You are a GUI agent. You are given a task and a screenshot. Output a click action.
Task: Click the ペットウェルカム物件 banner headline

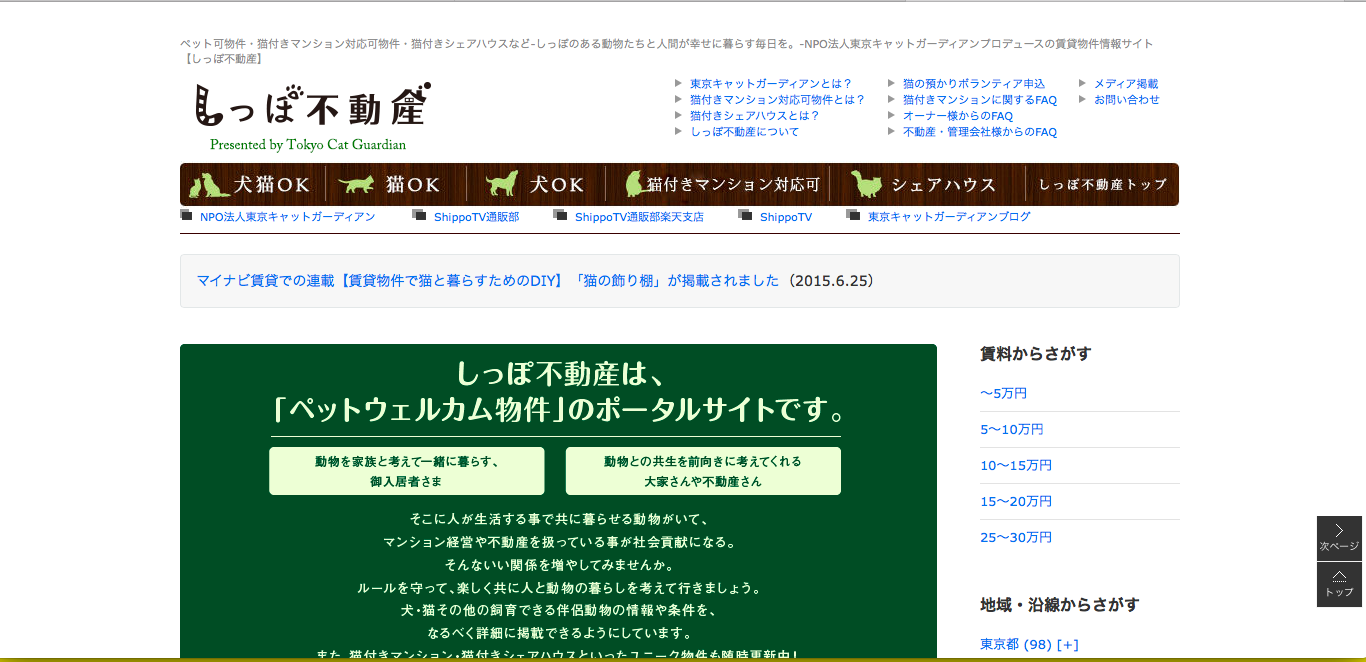(560, 410)
